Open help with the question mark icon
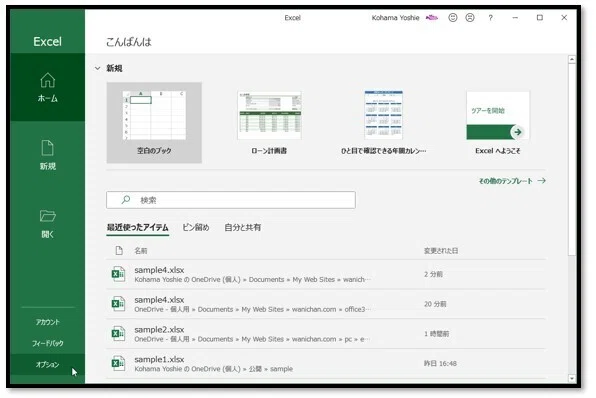596x398 pixels. pyautogui.click(x=490, y=17)
